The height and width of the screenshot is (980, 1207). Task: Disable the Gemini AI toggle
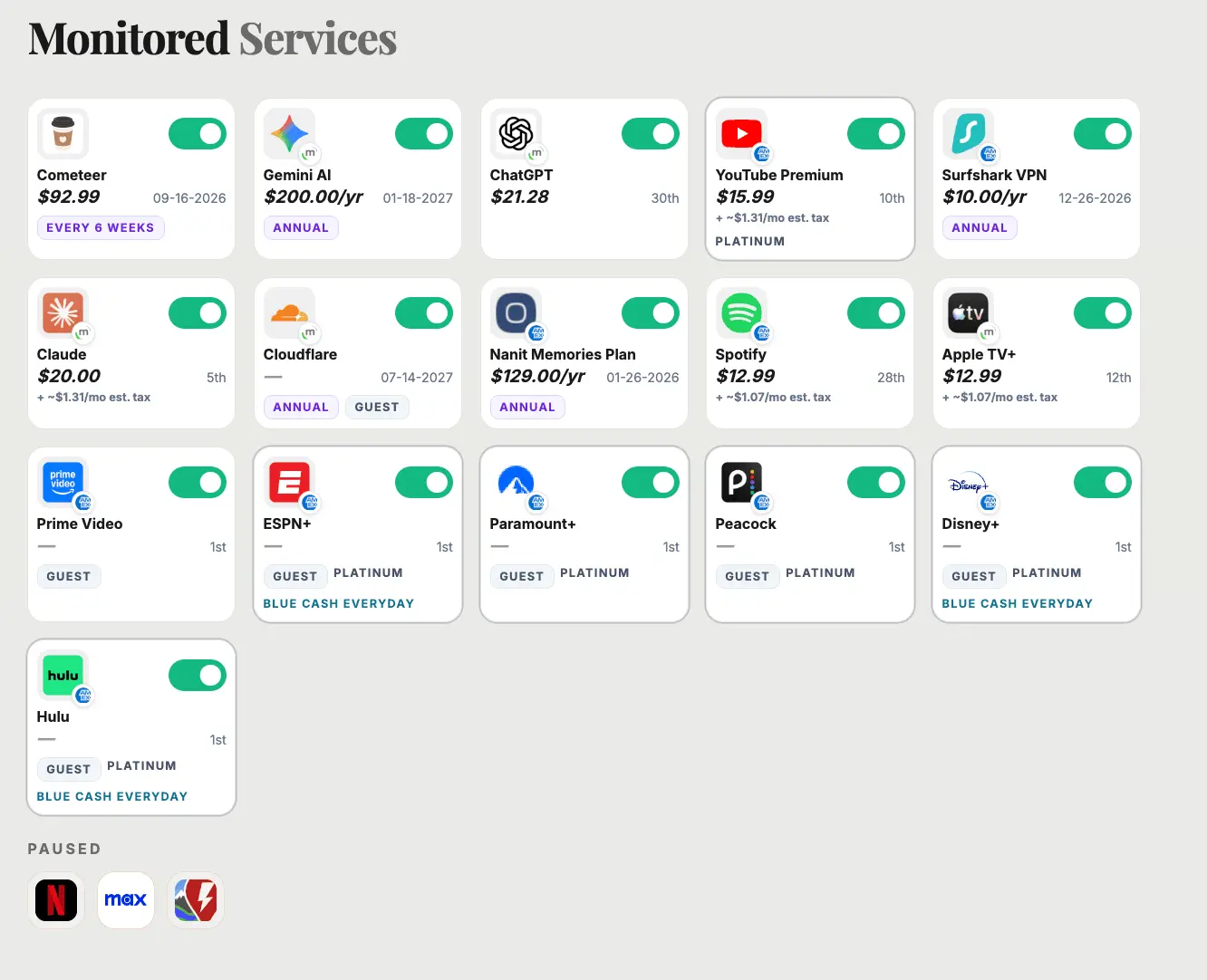coord(424,134)
